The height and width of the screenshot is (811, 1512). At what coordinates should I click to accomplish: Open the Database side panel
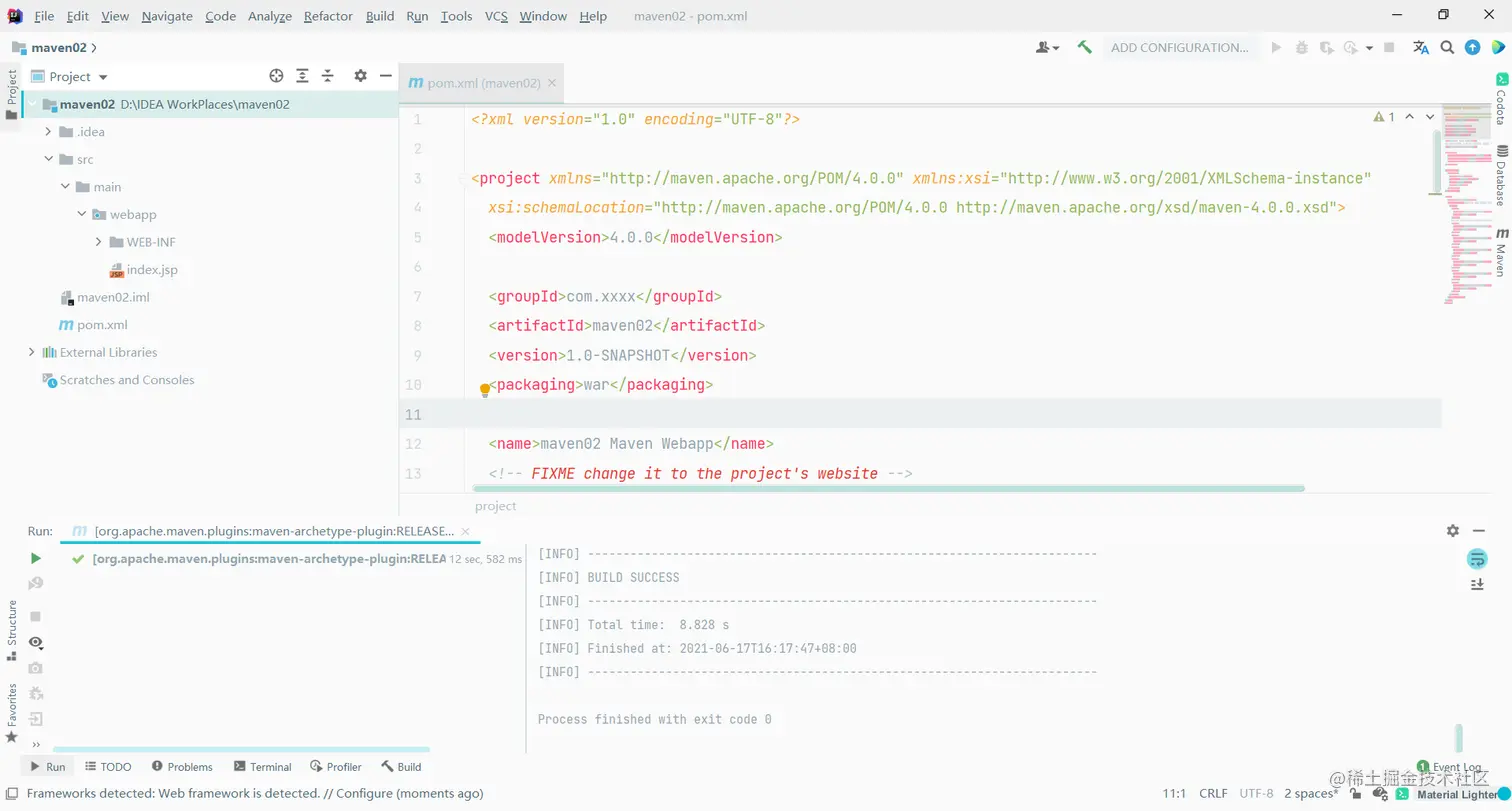click(x=1501, y=175)
